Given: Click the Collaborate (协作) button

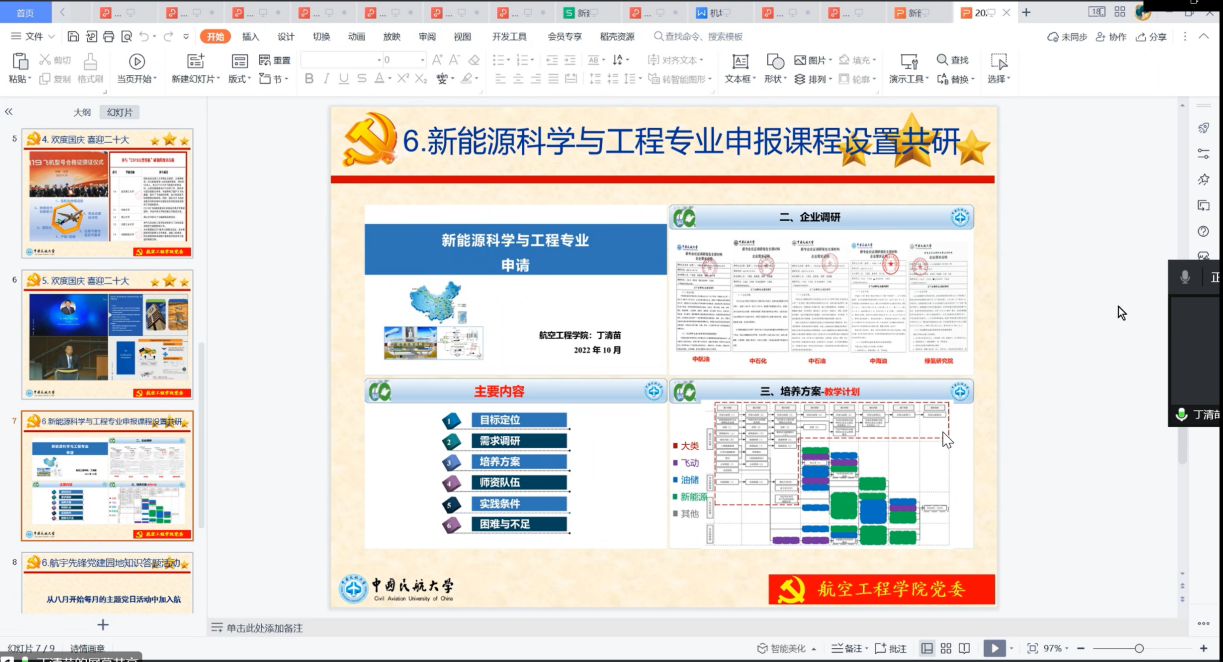Looking at the screenshot, I should [1110, 36].
